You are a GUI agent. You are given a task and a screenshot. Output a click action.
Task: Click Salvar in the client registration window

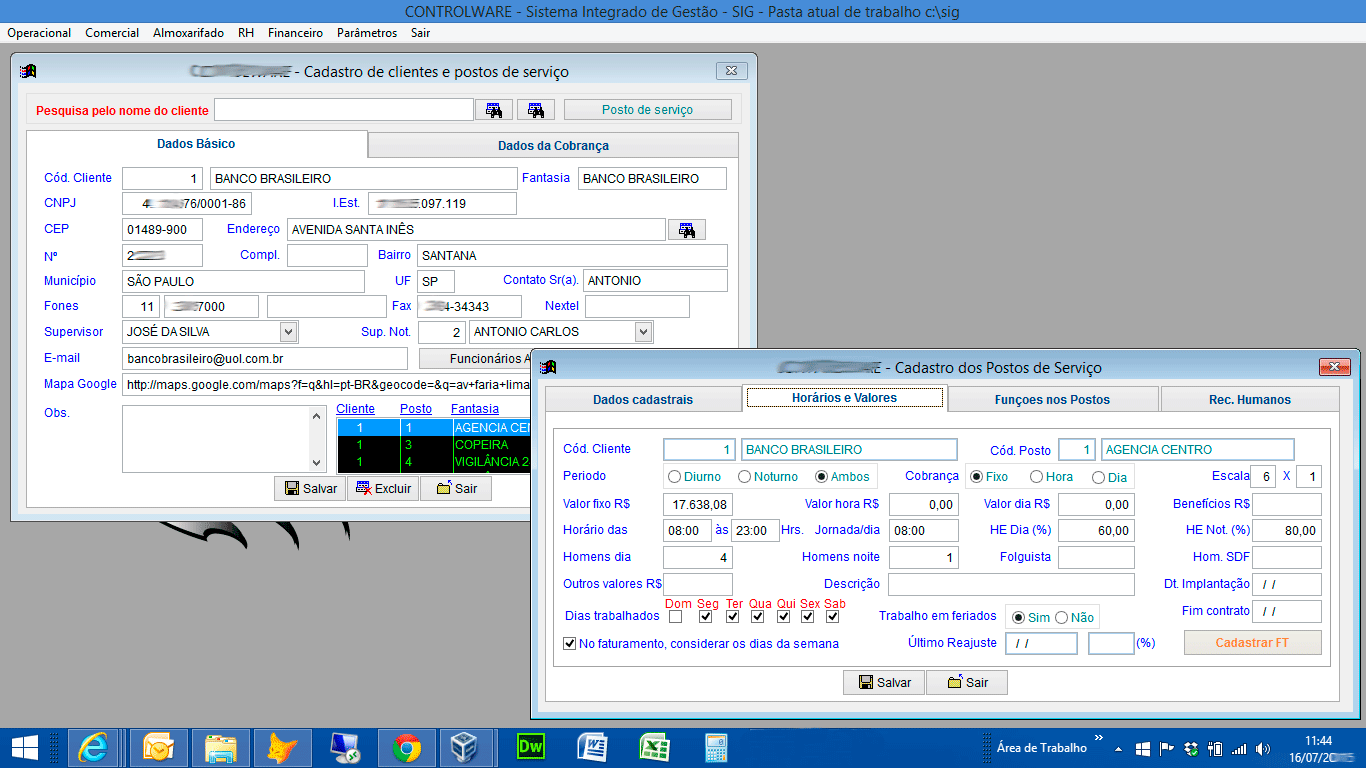[x=310, y=488]
